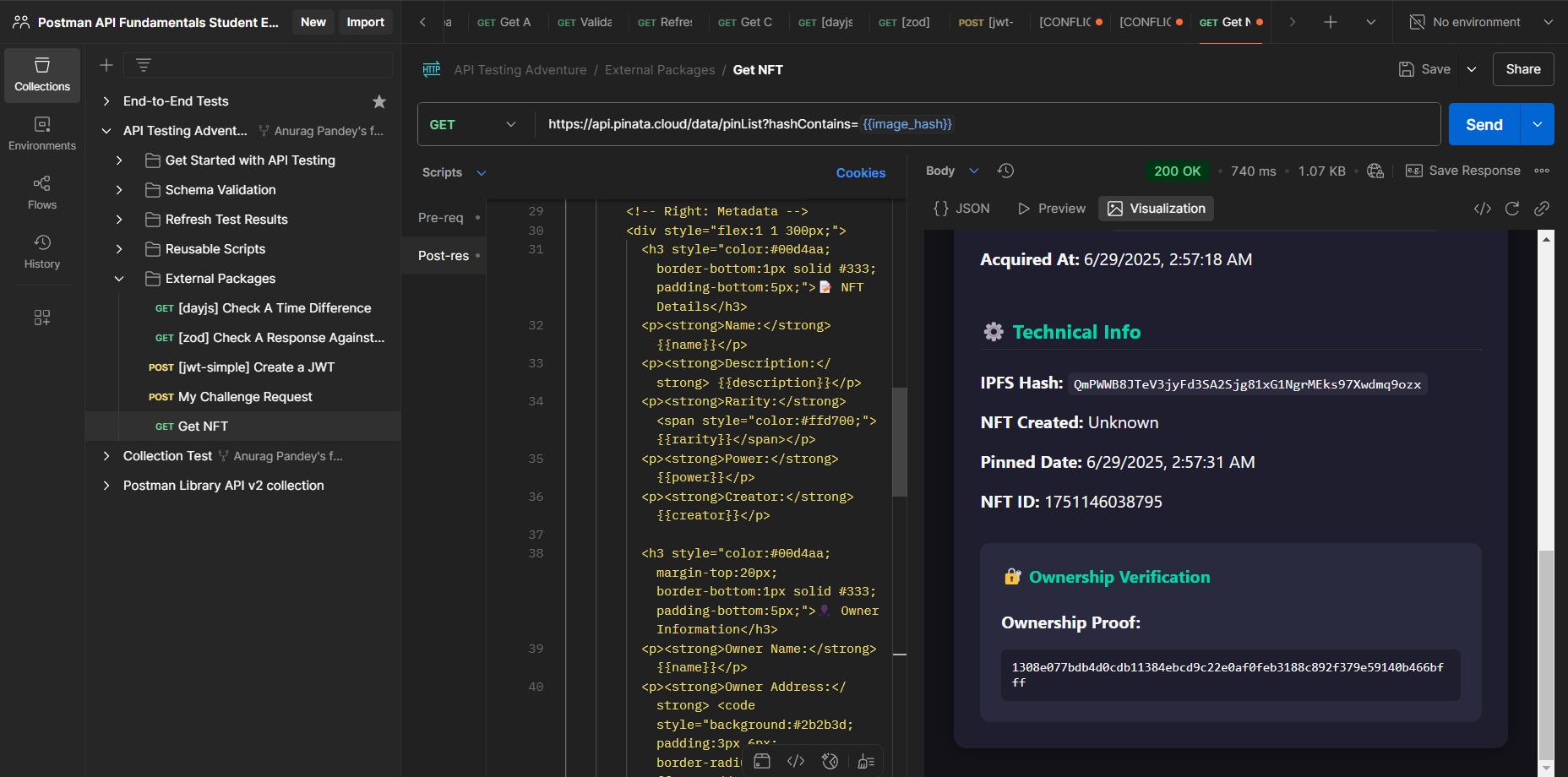Image resolution: width=1568 pixels, height=777 pixels.
Task: Open the Flows sidebar section
Action: (42, 193)
